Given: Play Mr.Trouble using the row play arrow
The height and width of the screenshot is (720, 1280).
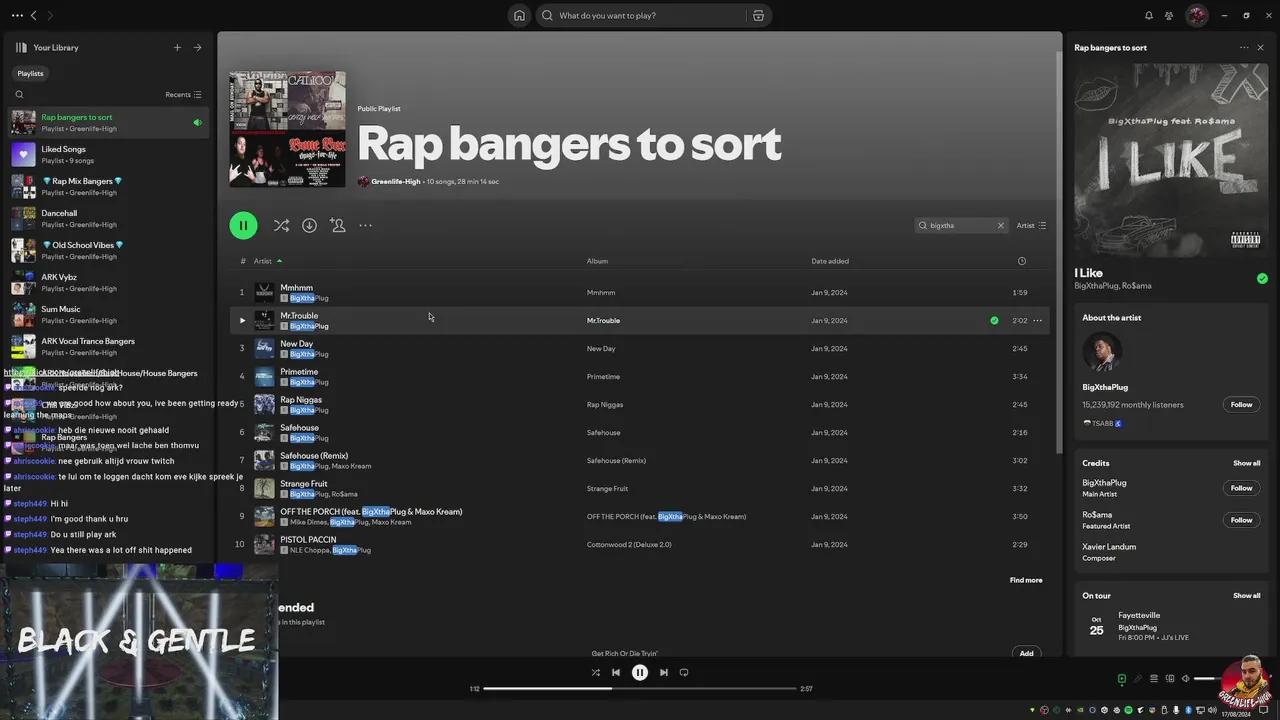Looking at the screenshot, I should click(241, 320).
